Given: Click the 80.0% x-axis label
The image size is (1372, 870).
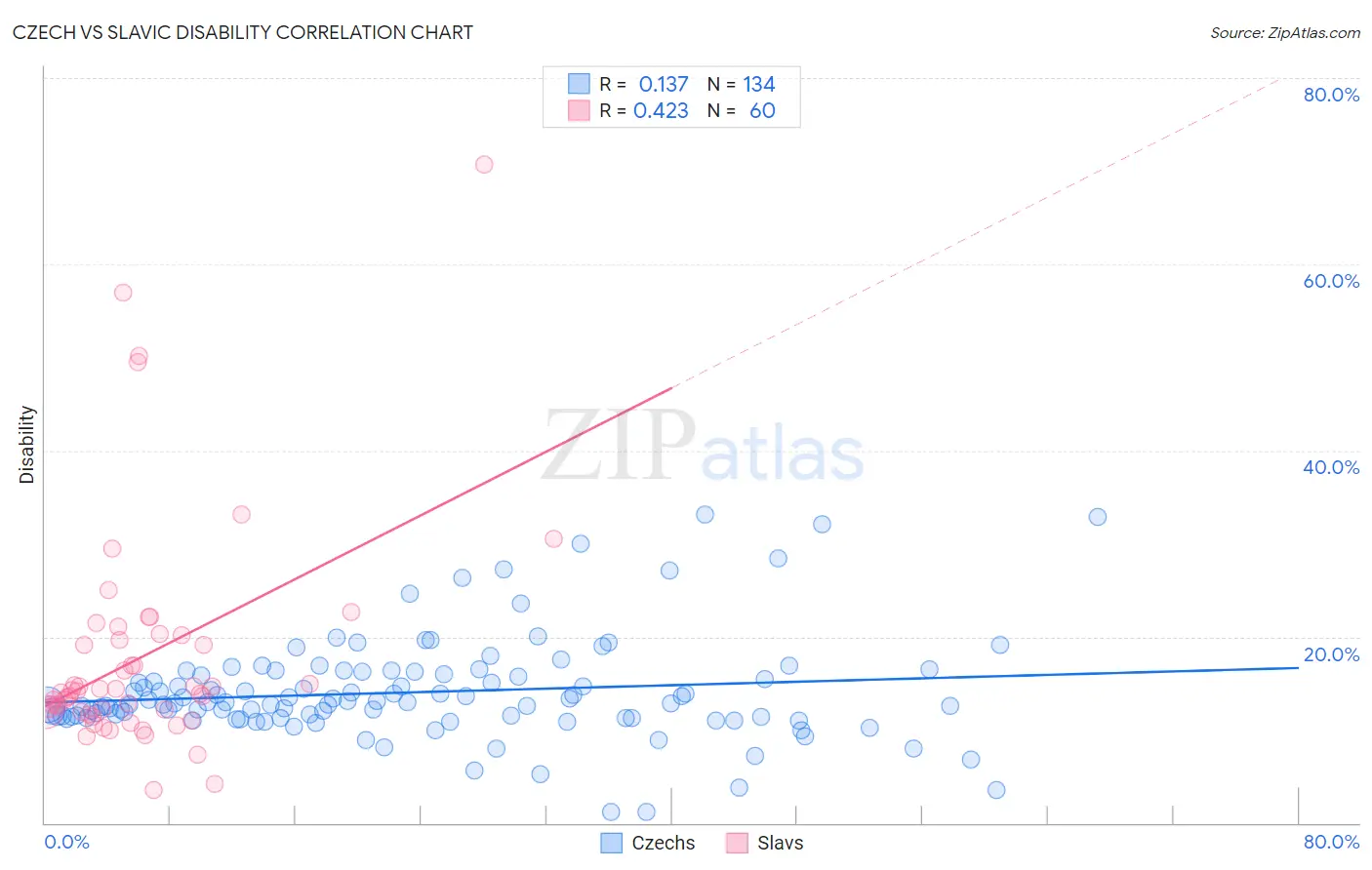Looking at the screenshot, I should click(1331, 842).
